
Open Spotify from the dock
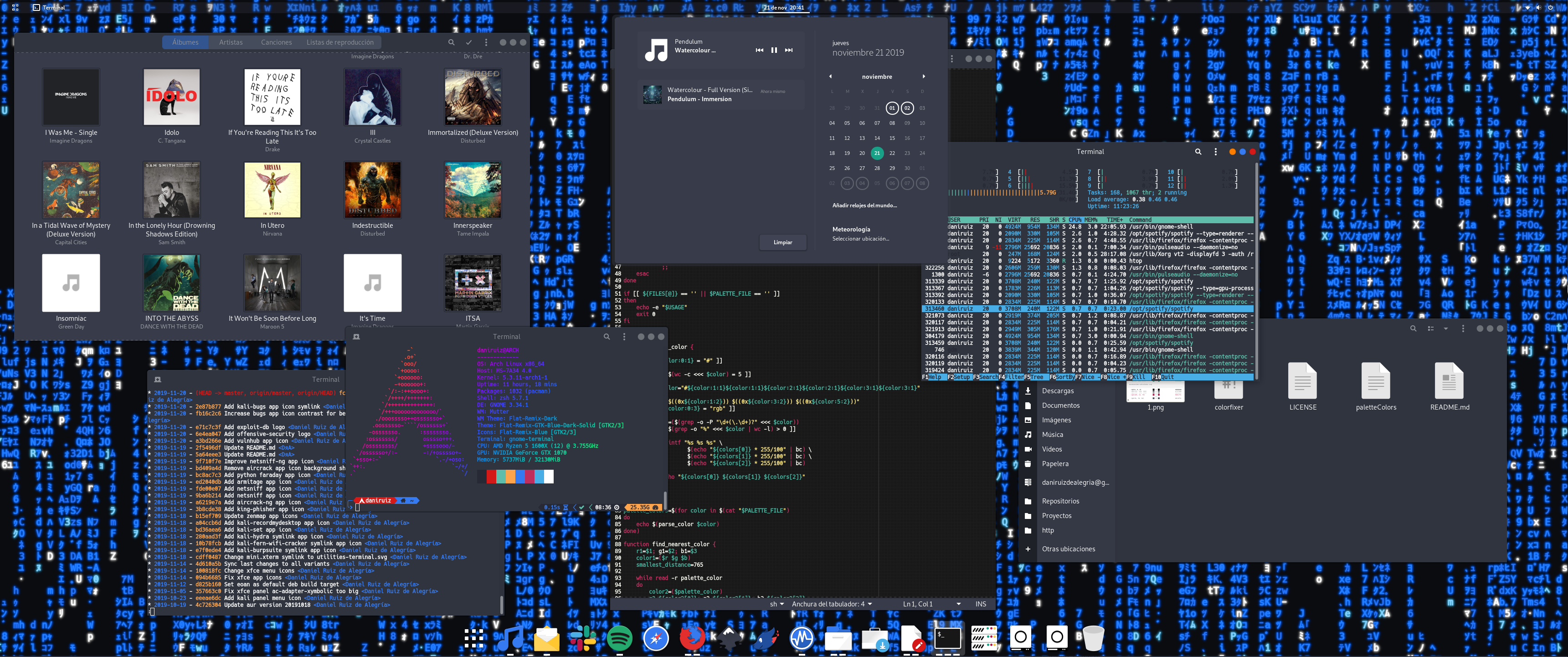[620, 638]
